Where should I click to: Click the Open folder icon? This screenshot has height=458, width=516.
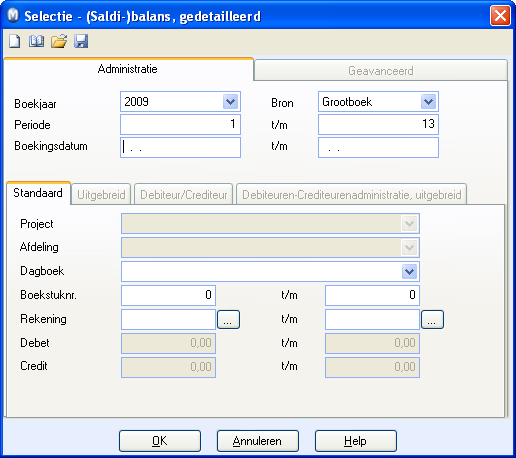(59, 41)
